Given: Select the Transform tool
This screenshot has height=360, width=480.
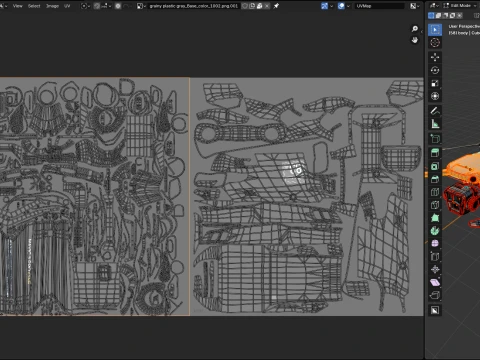Looking at the screenshot, I should 435,96.
